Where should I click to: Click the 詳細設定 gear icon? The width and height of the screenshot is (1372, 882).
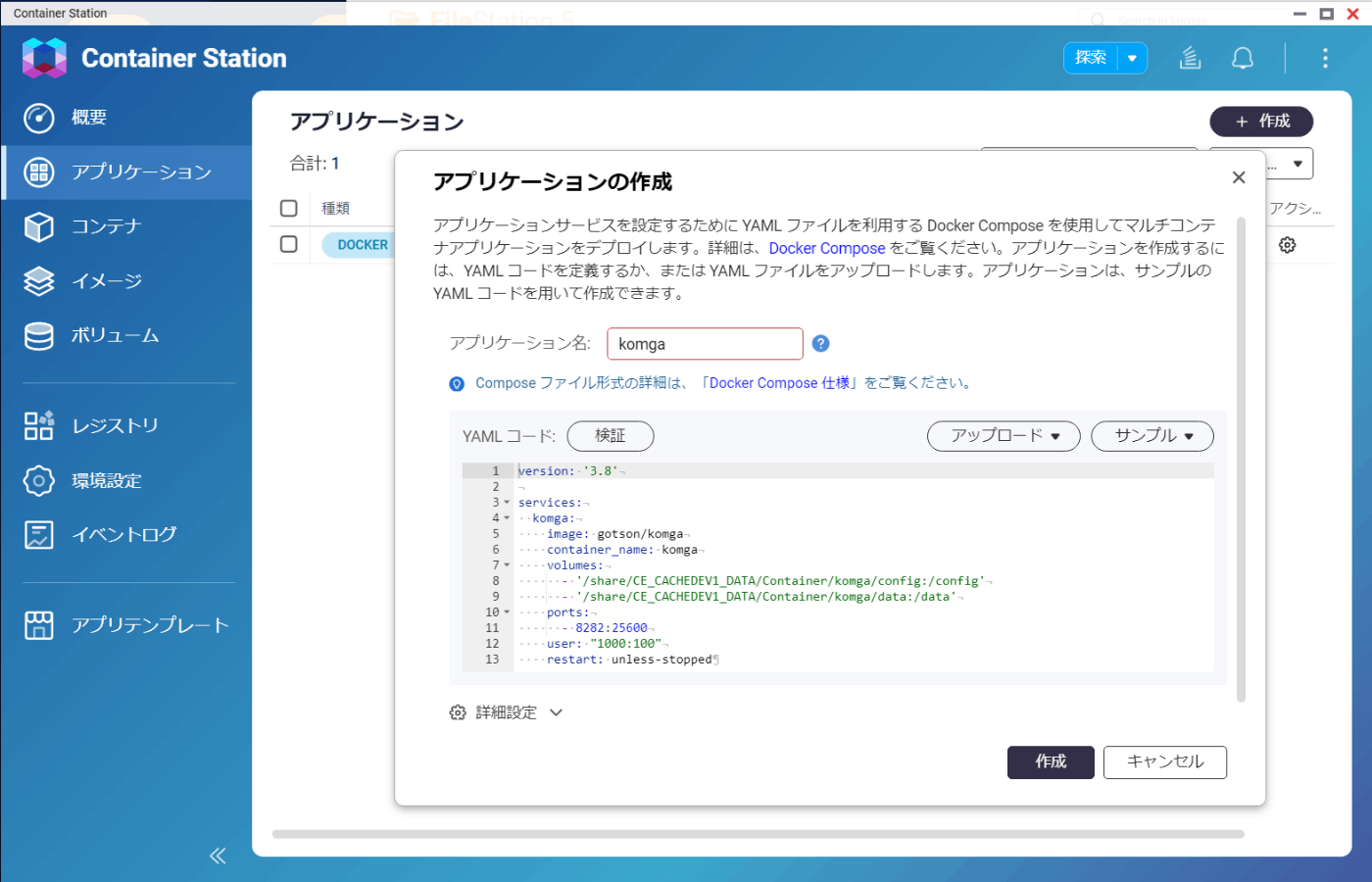tap(458, 712)
